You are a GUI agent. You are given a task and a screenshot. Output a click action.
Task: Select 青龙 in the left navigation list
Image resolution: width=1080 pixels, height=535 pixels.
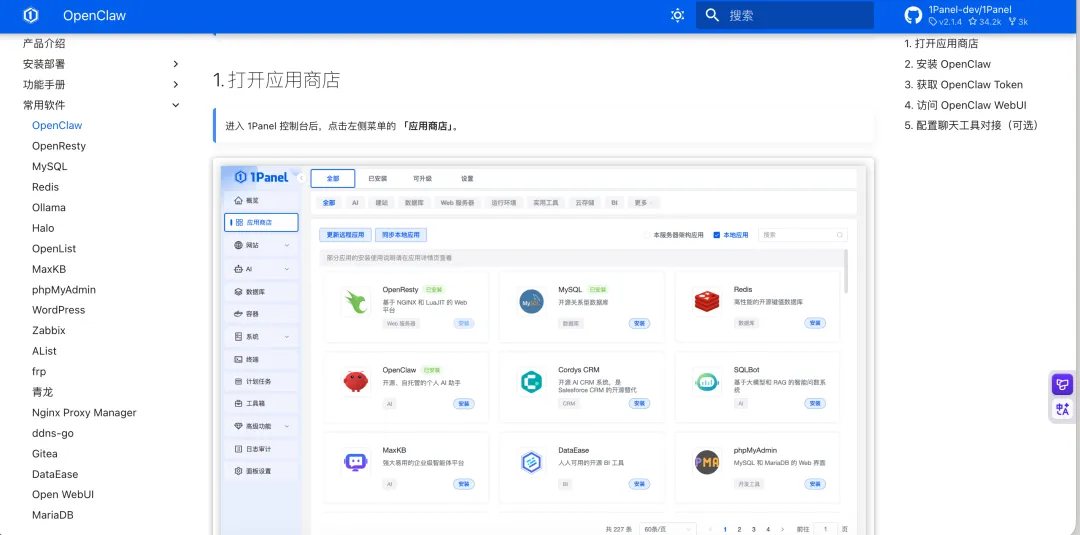(x=42, y=392)
